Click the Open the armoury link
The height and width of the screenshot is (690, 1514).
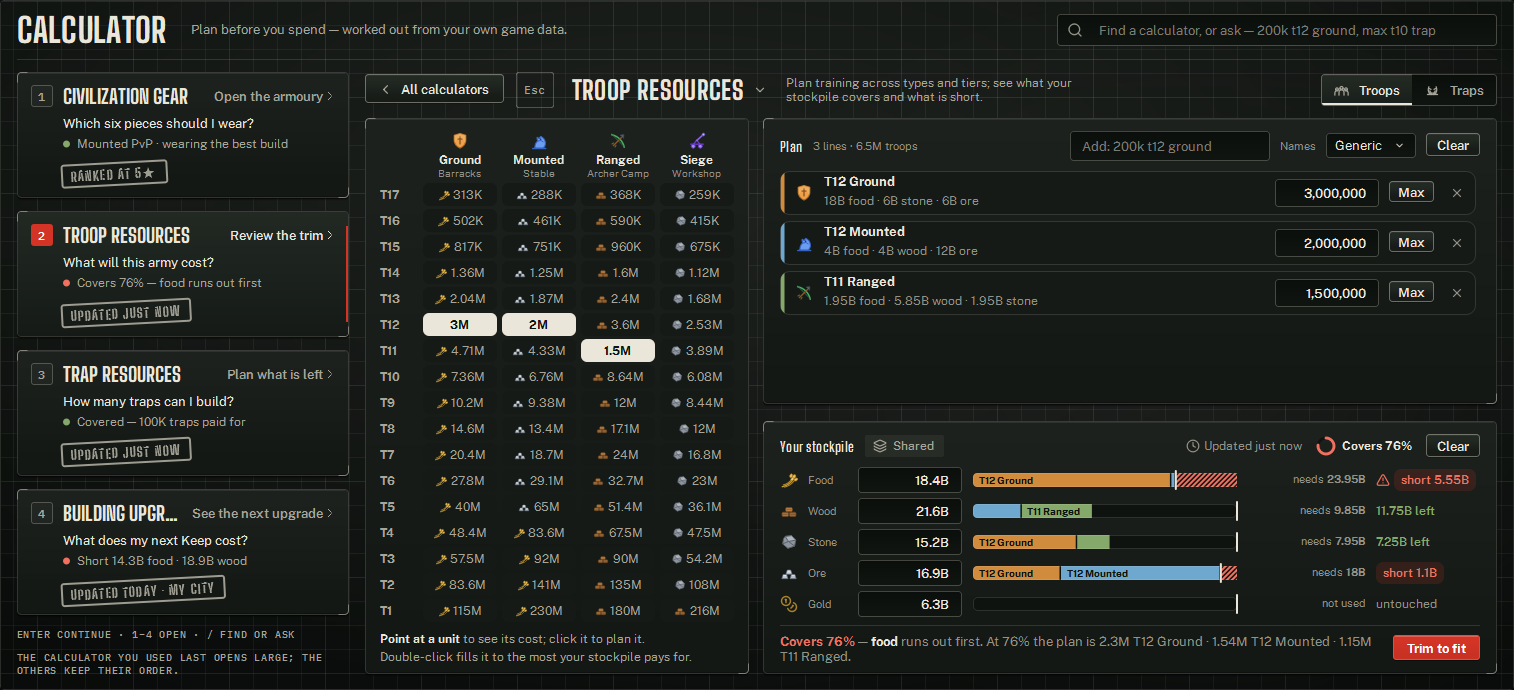pyautogui.click(x=273, y=96)
